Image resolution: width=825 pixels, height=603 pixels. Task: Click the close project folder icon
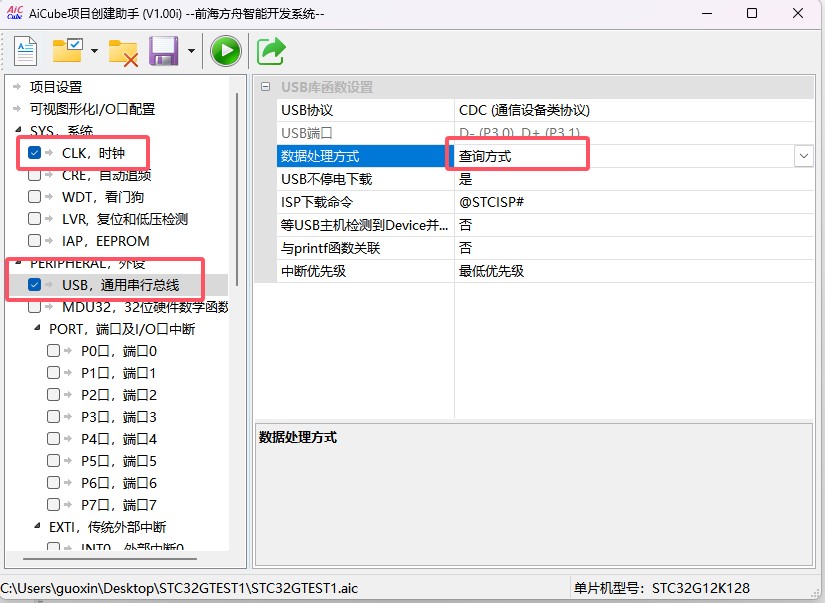tap(123, 53)
